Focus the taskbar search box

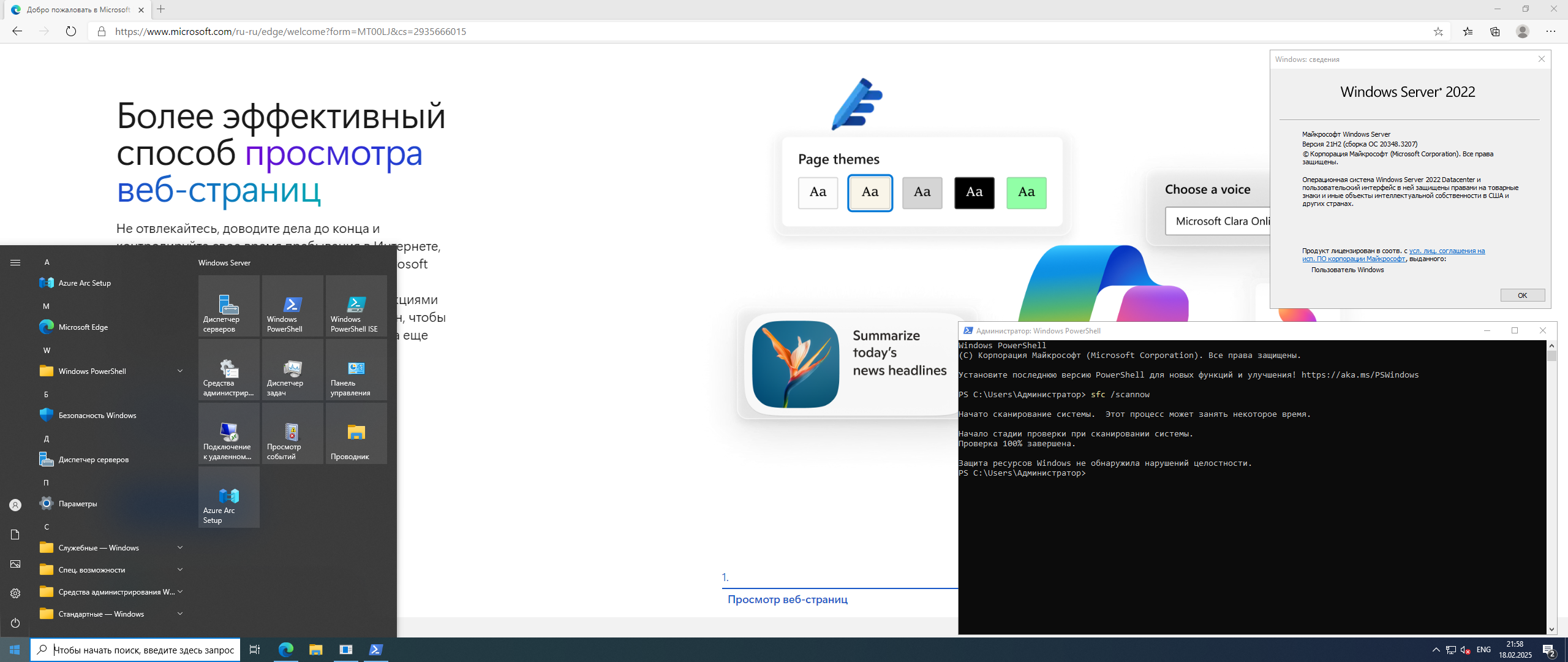point(135,650)
